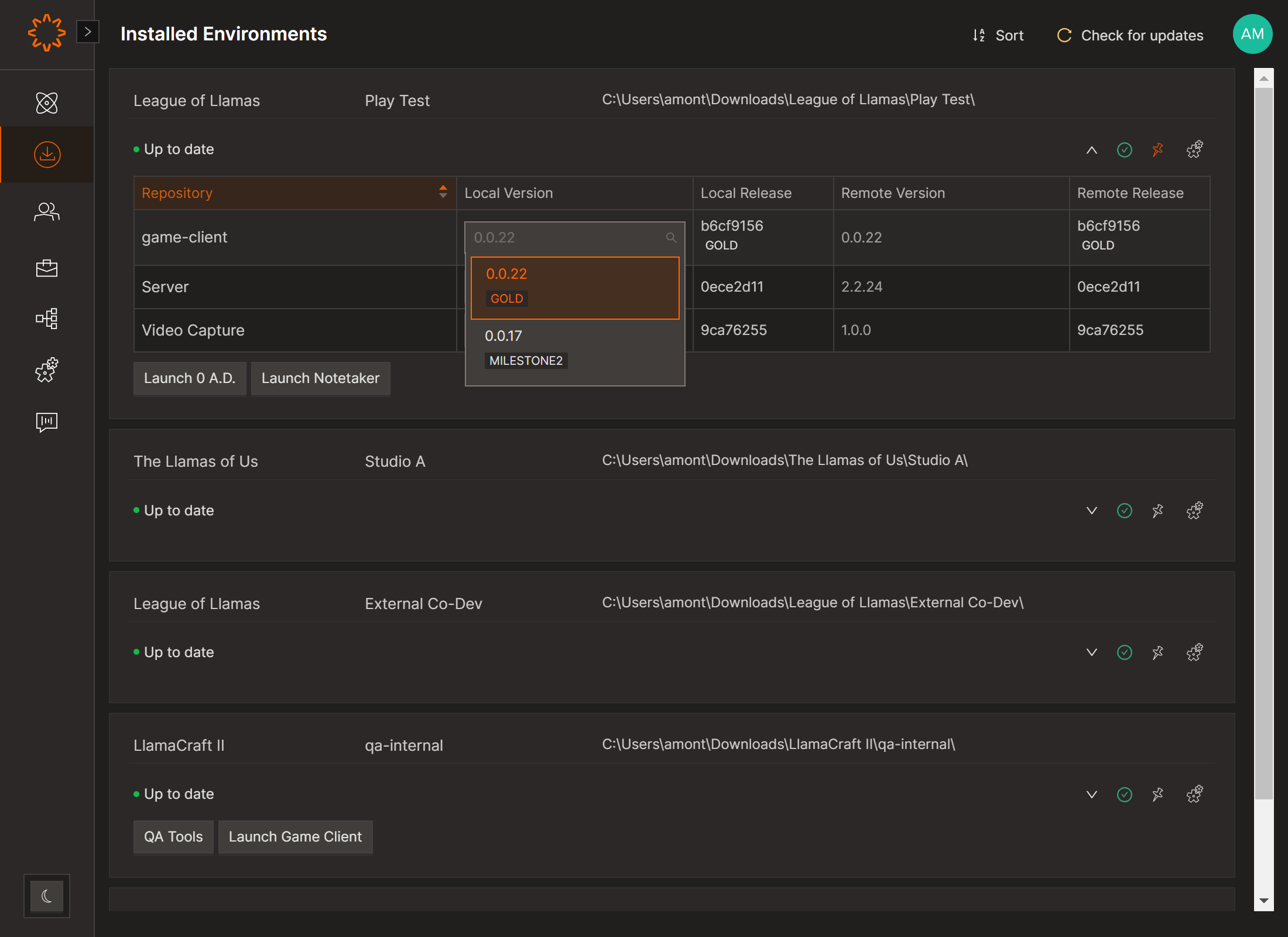The height and width of the screenshot is (937, 1288).
Task: Open the hierarchy tree sidebar page
Action: tap(47, 319)
